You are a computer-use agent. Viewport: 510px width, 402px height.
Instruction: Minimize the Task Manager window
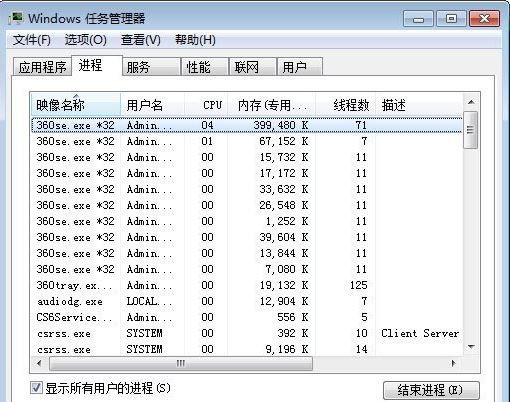[x=418, y=18]
